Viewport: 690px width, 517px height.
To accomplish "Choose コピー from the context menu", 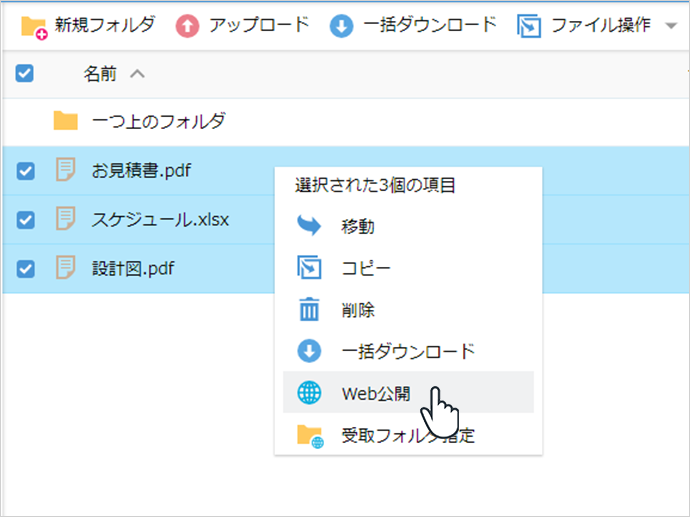I will point(408,268).
